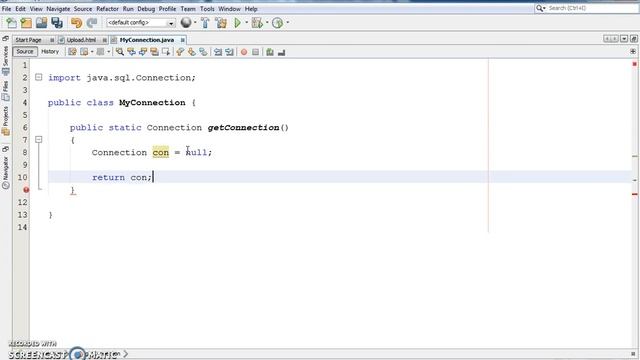Click the Comment code icon

point(270,52)
